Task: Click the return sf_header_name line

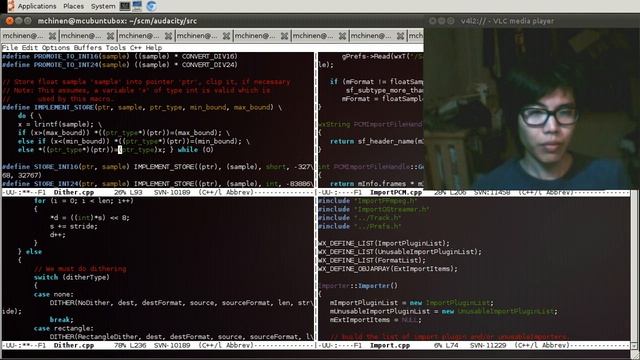Action: point(377,141)
